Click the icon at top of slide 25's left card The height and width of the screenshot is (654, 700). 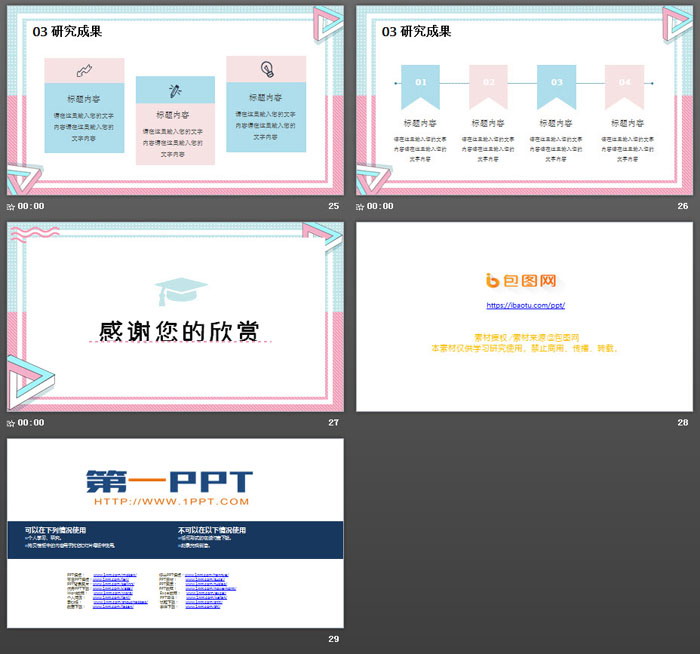click(84, 71)
